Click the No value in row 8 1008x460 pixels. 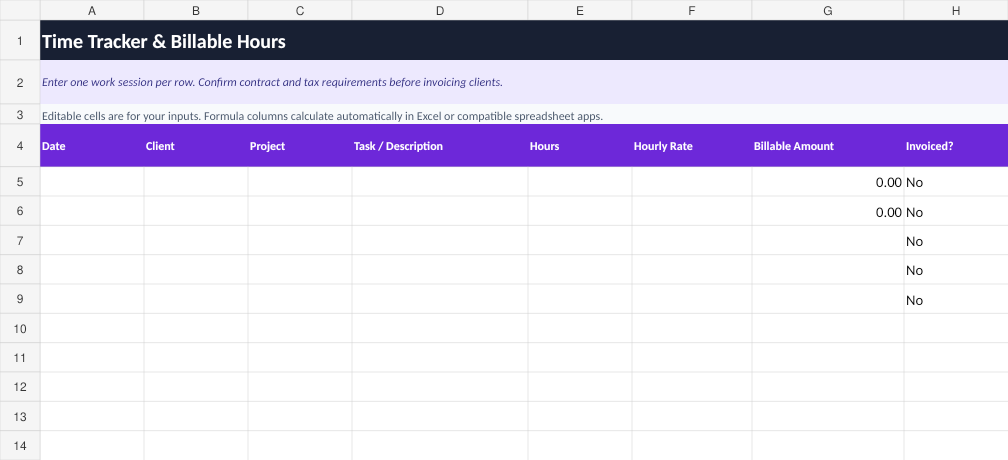tap(914, 270)
